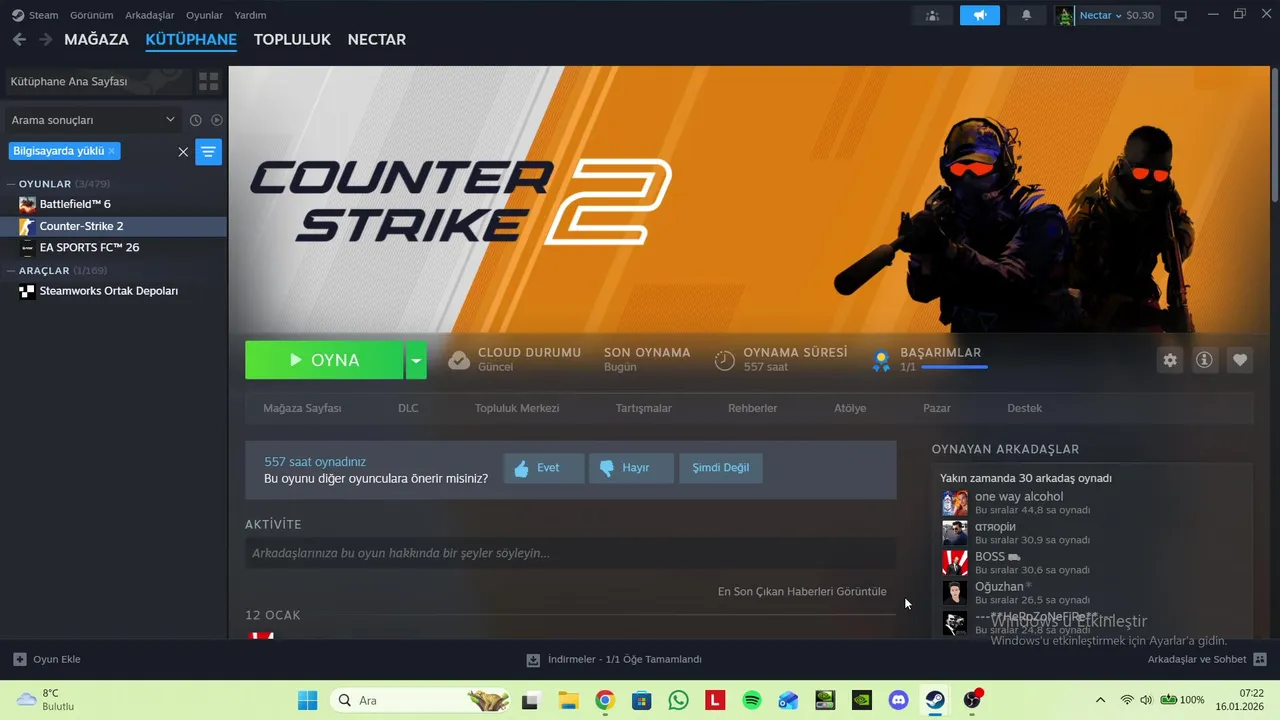Click the green OYNA play button
The image size is (1280, 720).
tap(324, 360)
